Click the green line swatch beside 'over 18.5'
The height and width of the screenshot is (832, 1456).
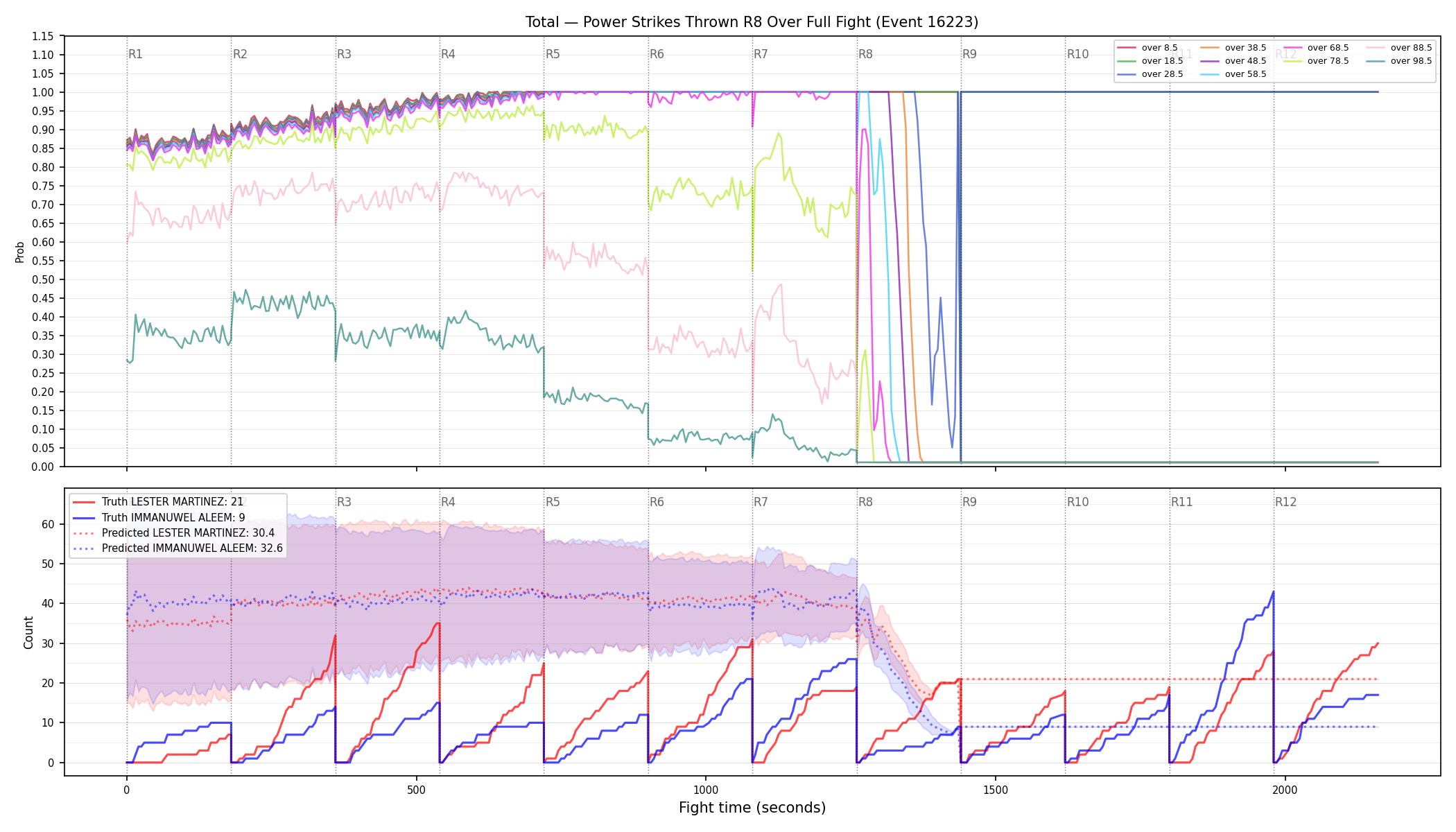coord(1127,61)
